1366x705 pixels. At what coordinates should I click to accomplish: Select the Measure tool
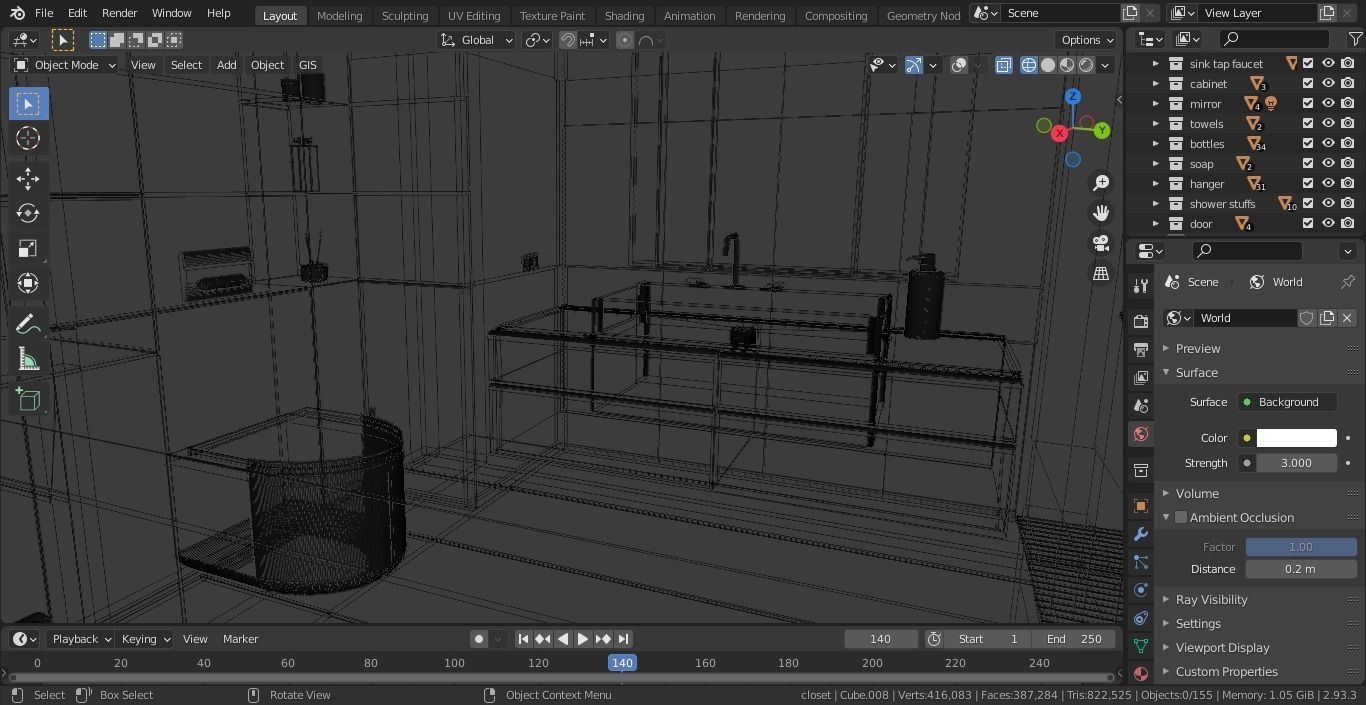28,359
